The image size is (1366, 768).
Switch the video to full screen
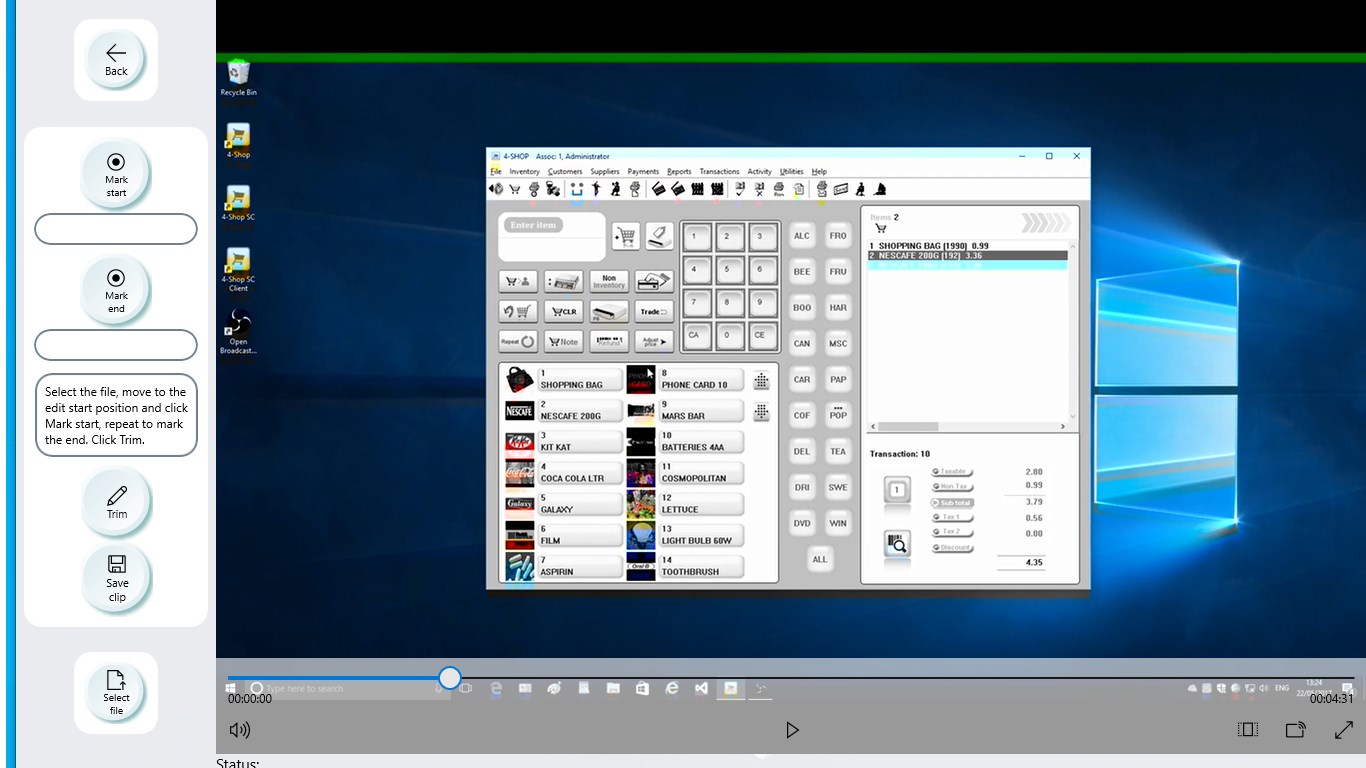point(1344,730)
